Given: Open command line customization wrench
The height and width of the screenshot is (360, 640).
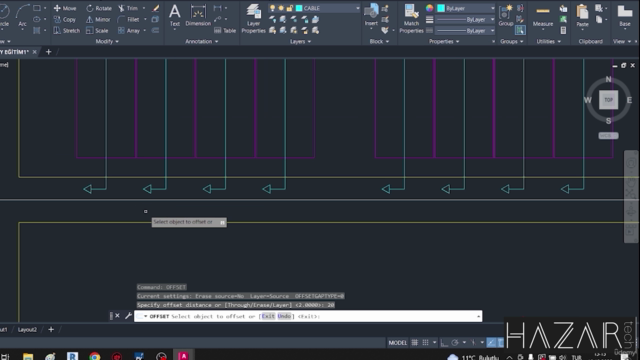Looking at the screenshot, I should 128,316.
